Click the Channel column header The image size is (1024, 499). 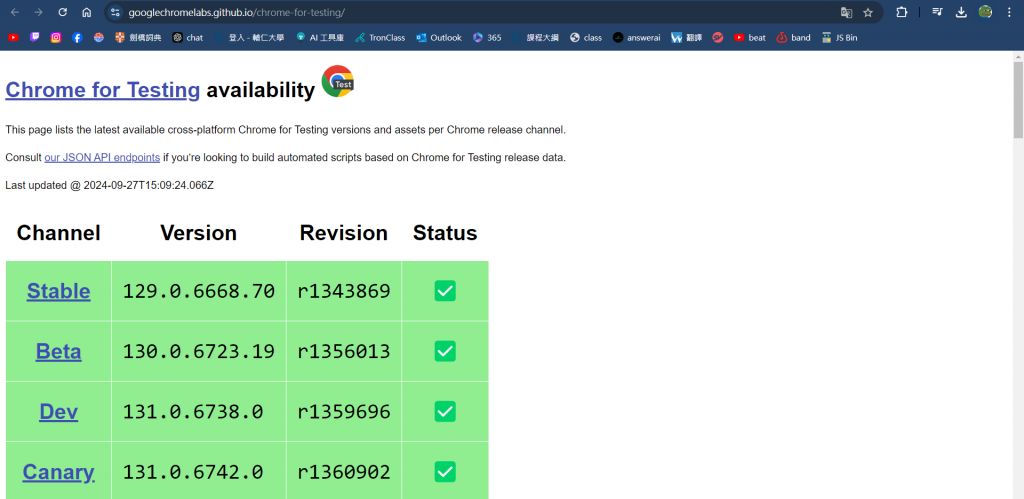pos(59,233)
